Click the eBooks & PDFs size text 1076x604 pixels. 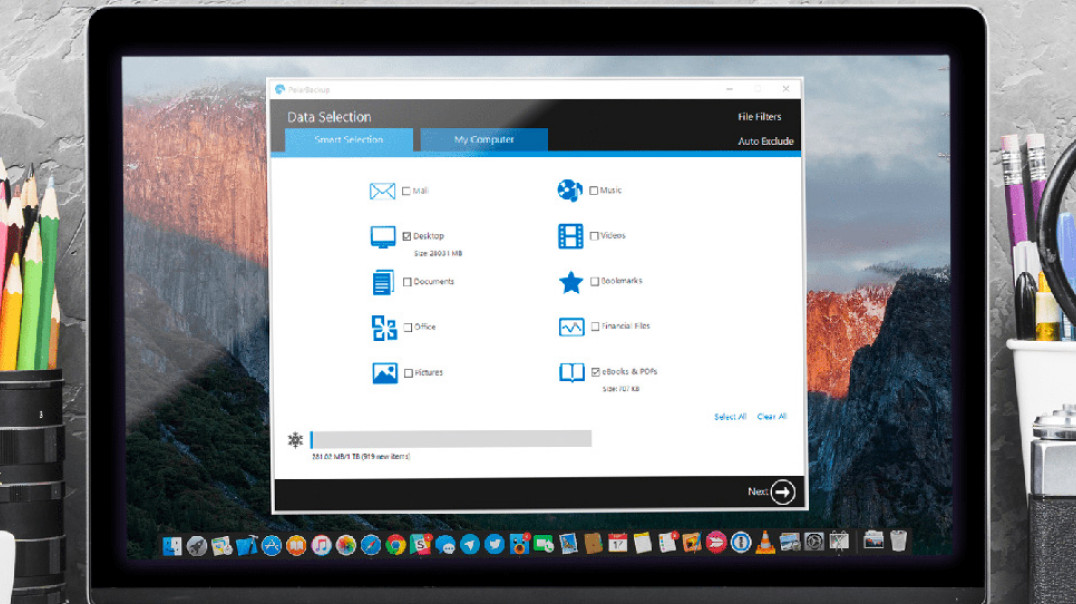pos(621,389)
